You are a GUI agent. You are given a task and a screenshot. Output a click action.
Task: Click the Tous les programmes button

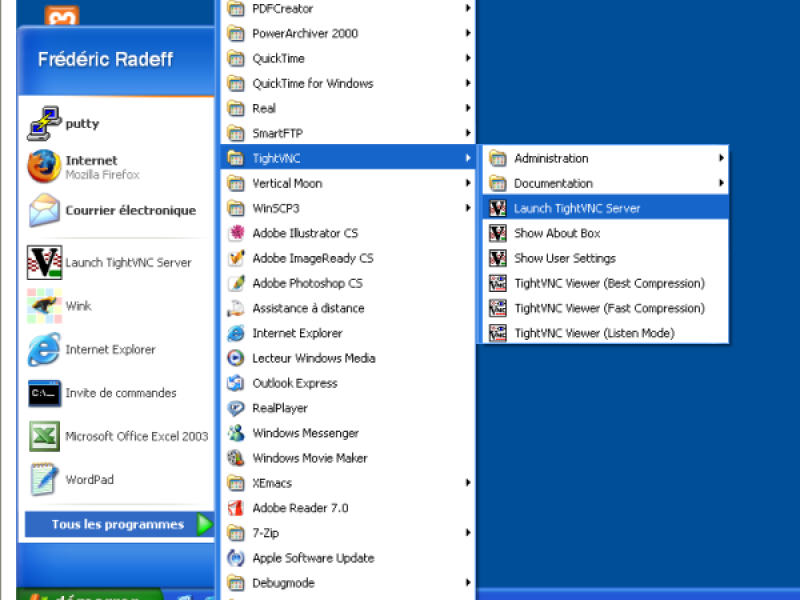point(119,524)
